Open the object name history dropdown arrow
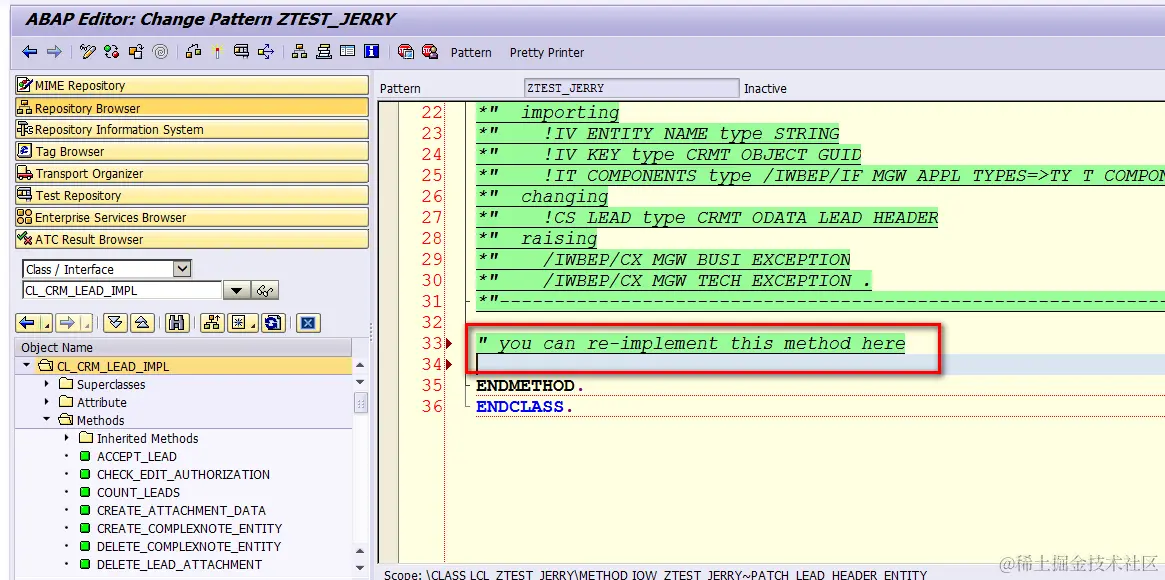Viewport: 1165px width, 580px height. tap(237, 290)
